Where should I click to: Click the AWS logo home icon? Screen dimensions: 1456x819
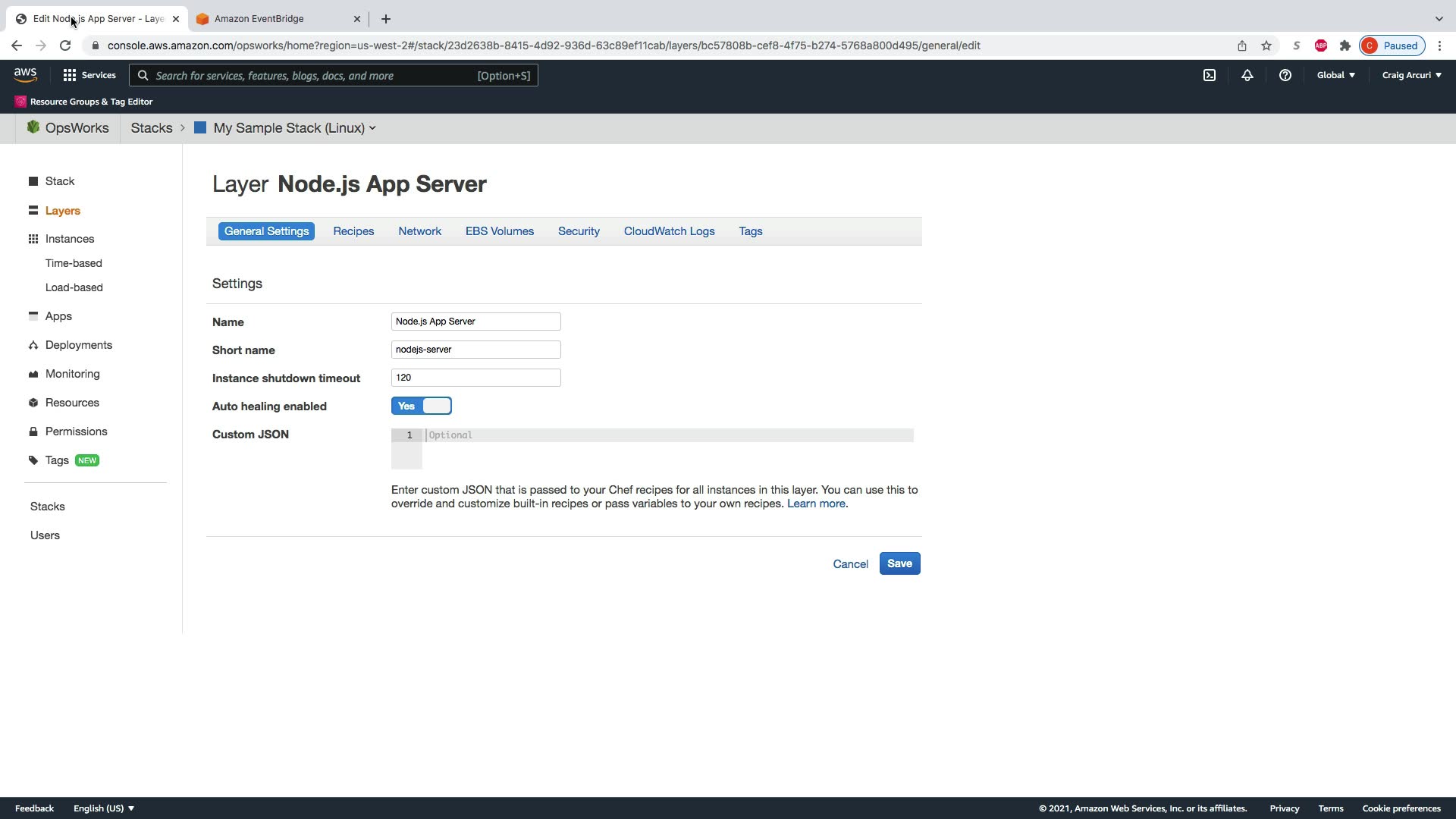tap(25, 74)
